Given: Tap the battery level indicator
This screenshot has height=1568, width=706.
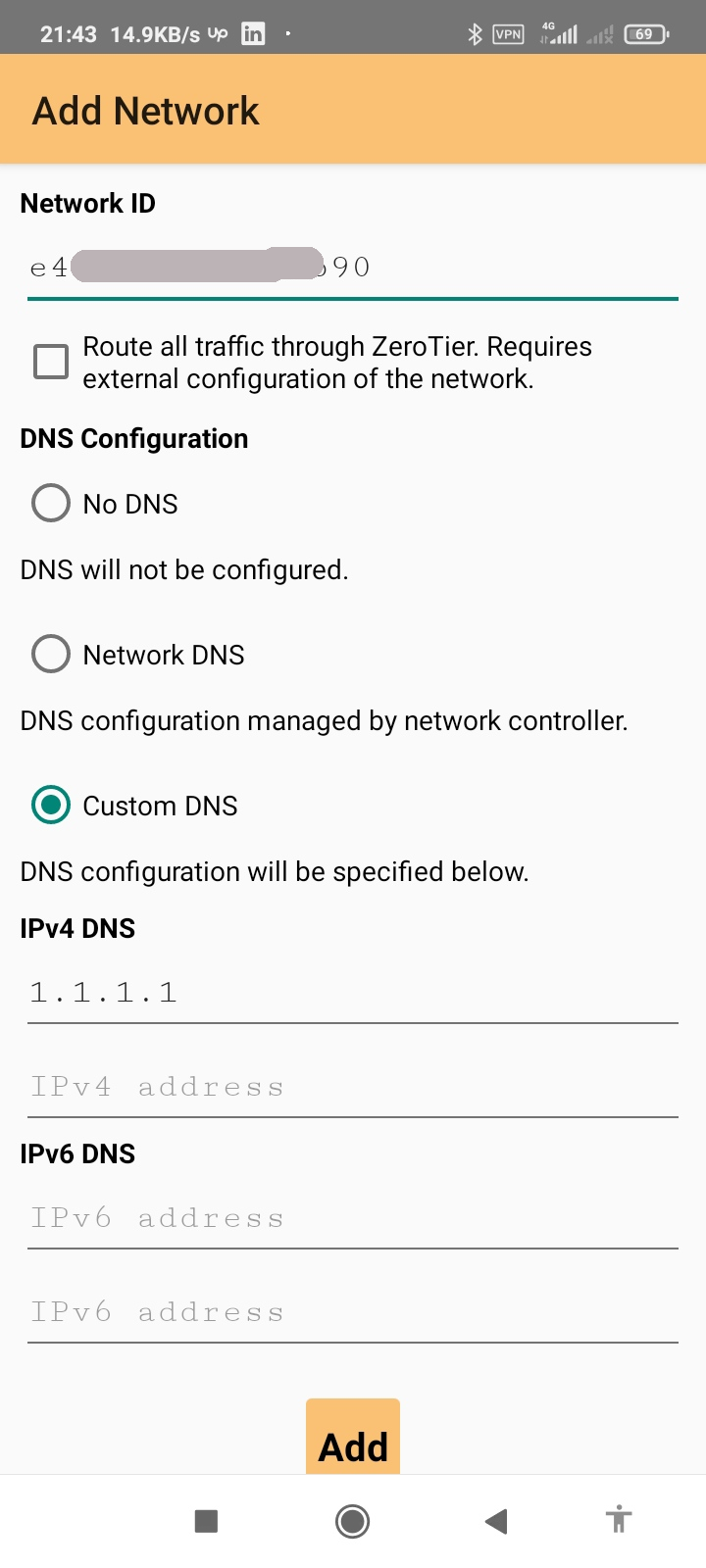Looking at the screenshot, I should (x=645, y=34).
